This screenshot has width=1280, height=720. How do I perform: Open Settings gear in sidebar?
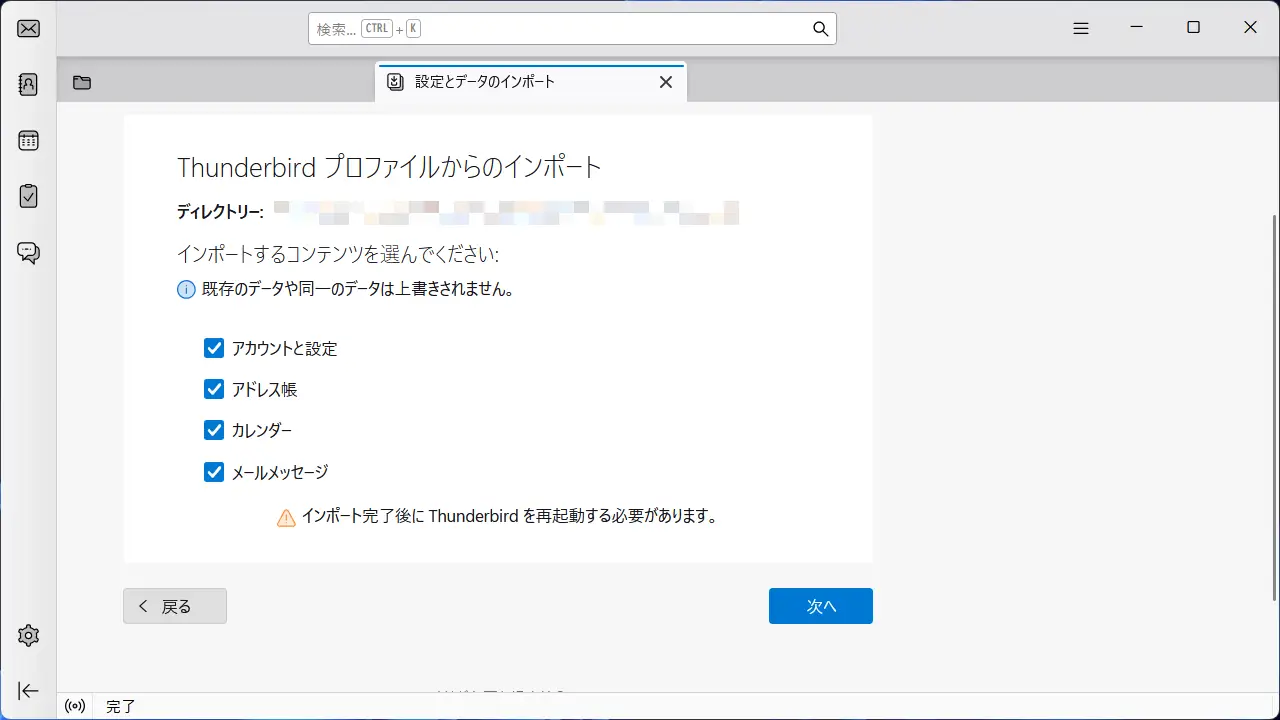coord(28,635)
